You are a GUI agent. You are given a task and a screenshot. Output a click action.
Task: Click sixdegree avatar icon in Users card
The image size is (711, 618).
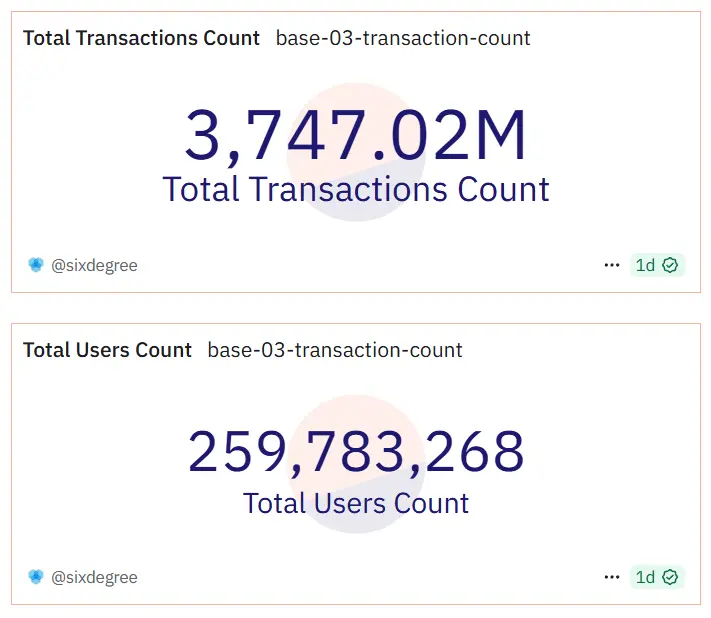36,577
